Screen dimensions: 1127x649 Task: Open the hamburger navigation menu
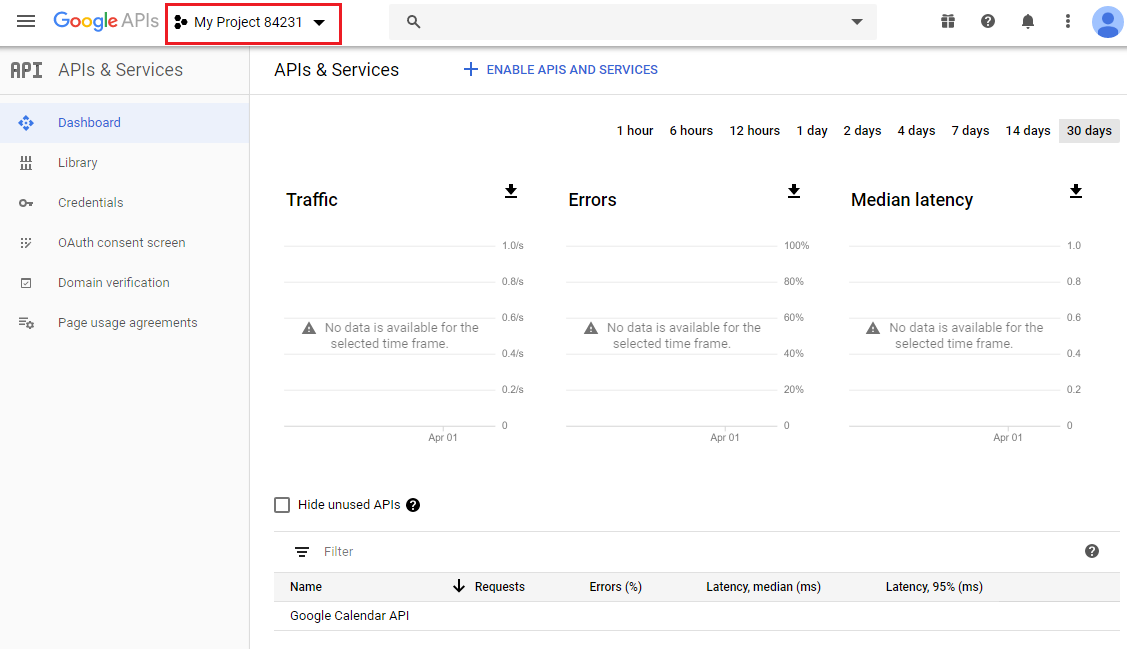[x=26, y=22]
